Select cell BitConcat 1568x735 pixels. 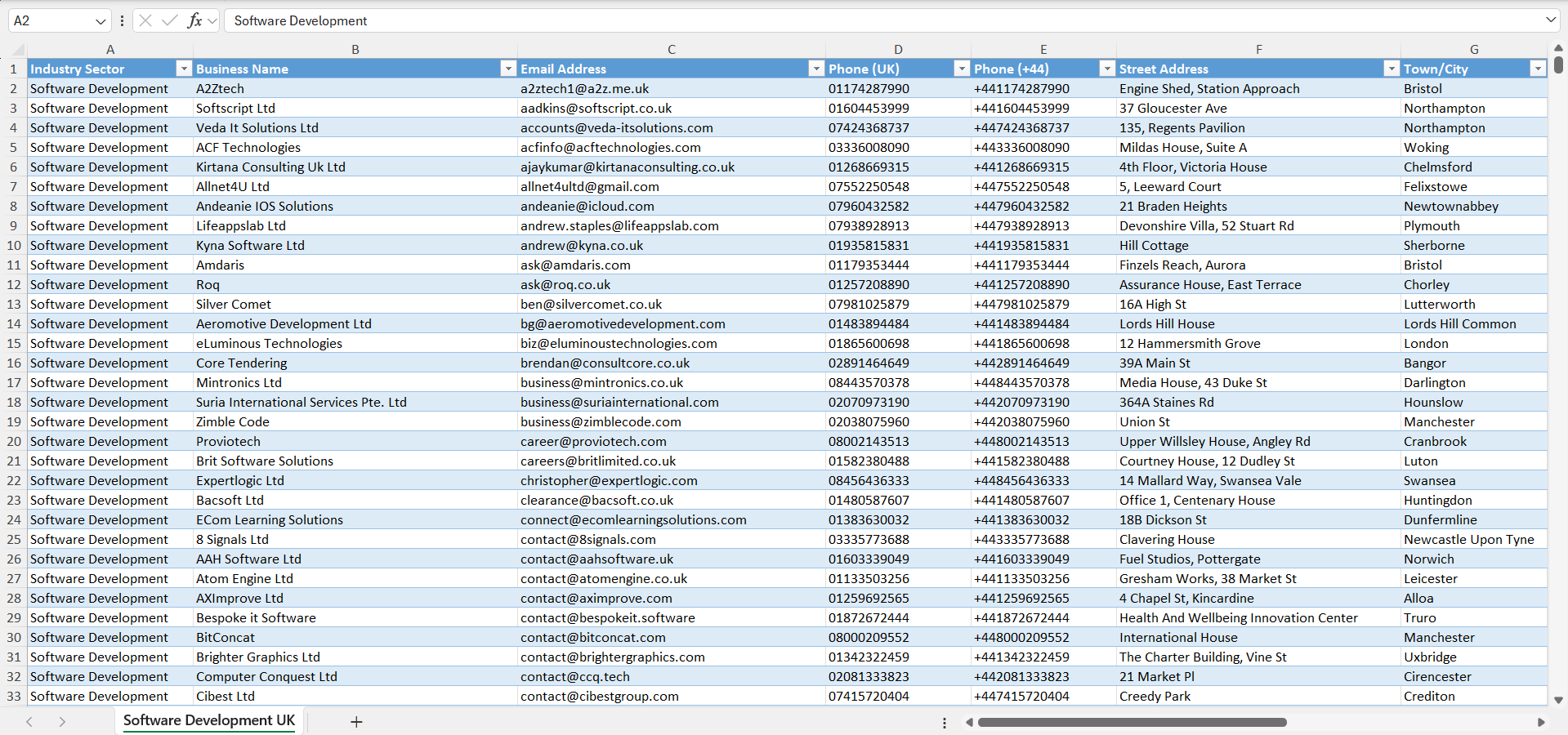click(355, 637)
